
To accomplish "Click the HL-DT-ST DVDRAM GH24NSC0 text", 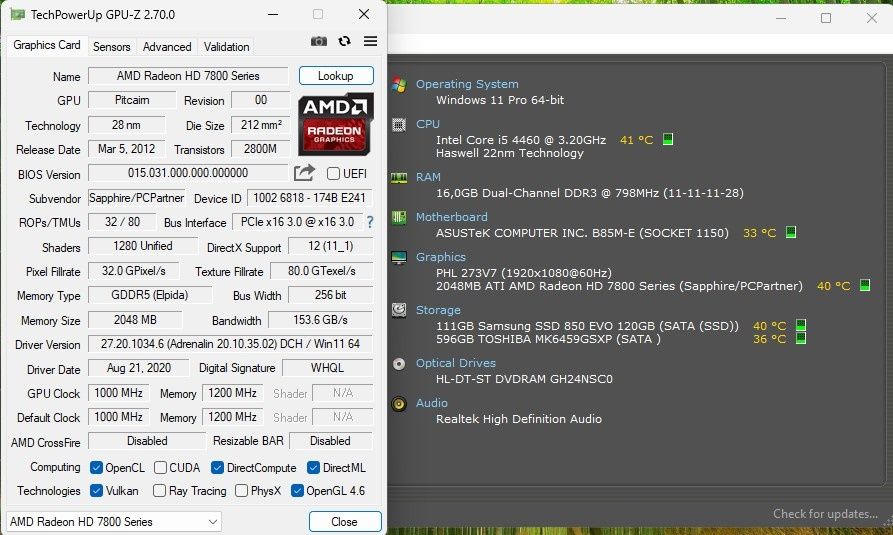I will coord(524,379).
